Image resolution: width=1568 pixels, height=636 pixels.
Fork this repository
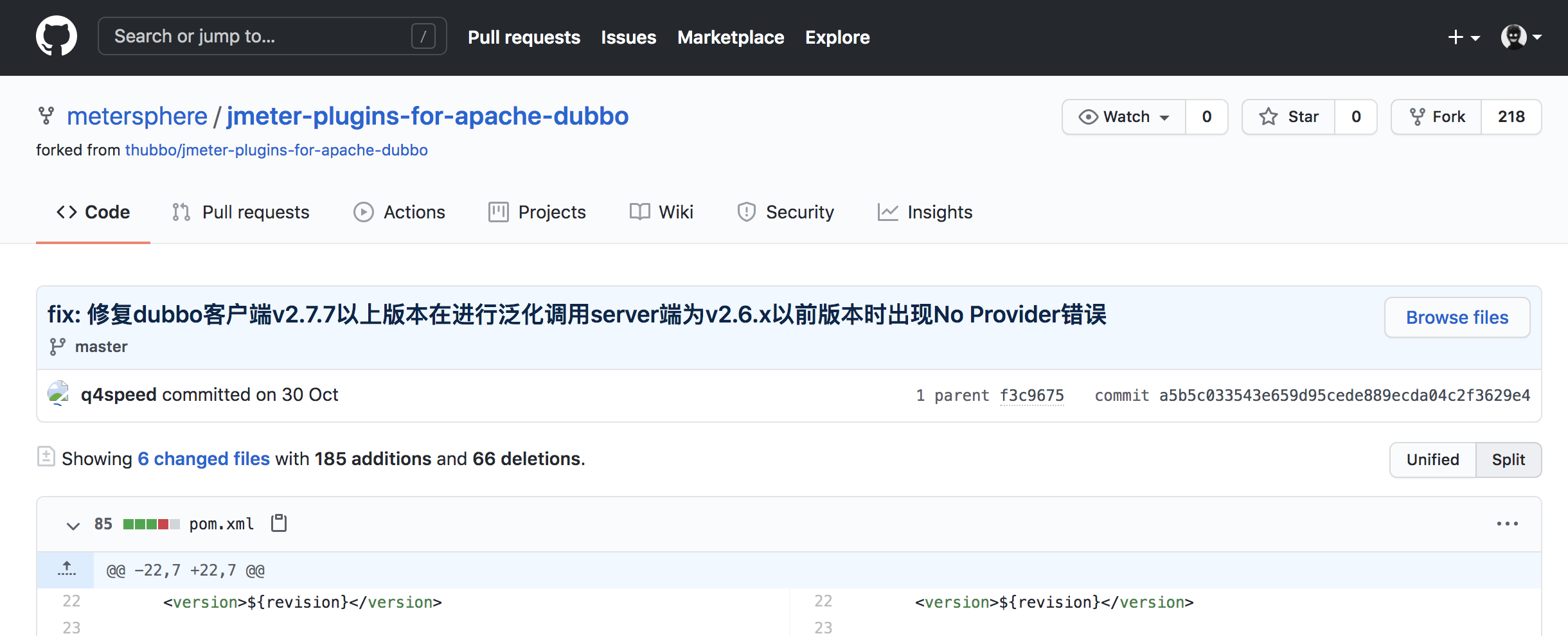point(1437,117)
